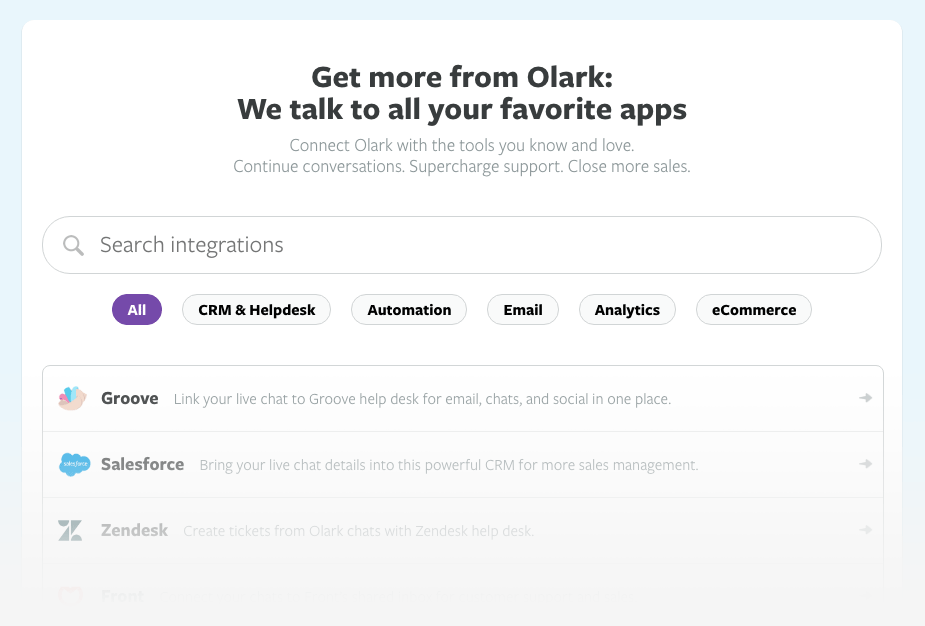Filter integrations by eCommerce
This screenshot has width=925, height=626.
(x=754, y=310)
